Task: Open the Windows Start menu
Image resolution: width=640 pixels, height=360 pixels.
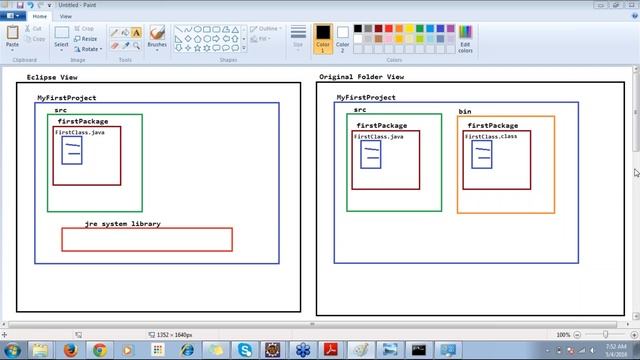Action: click(x=12, y=350)
